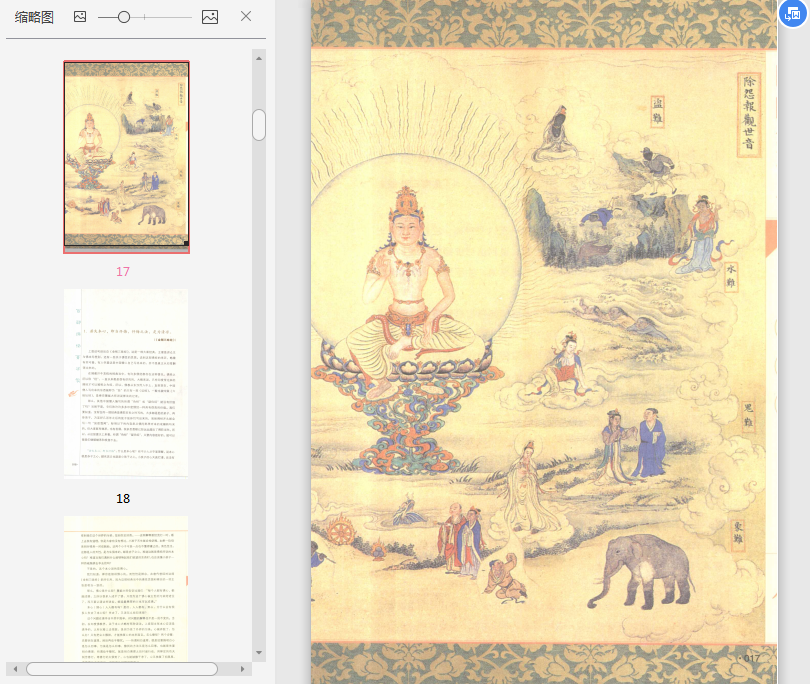
Task: Open the blue floating convert tool icon
Action: pos(792,14)
